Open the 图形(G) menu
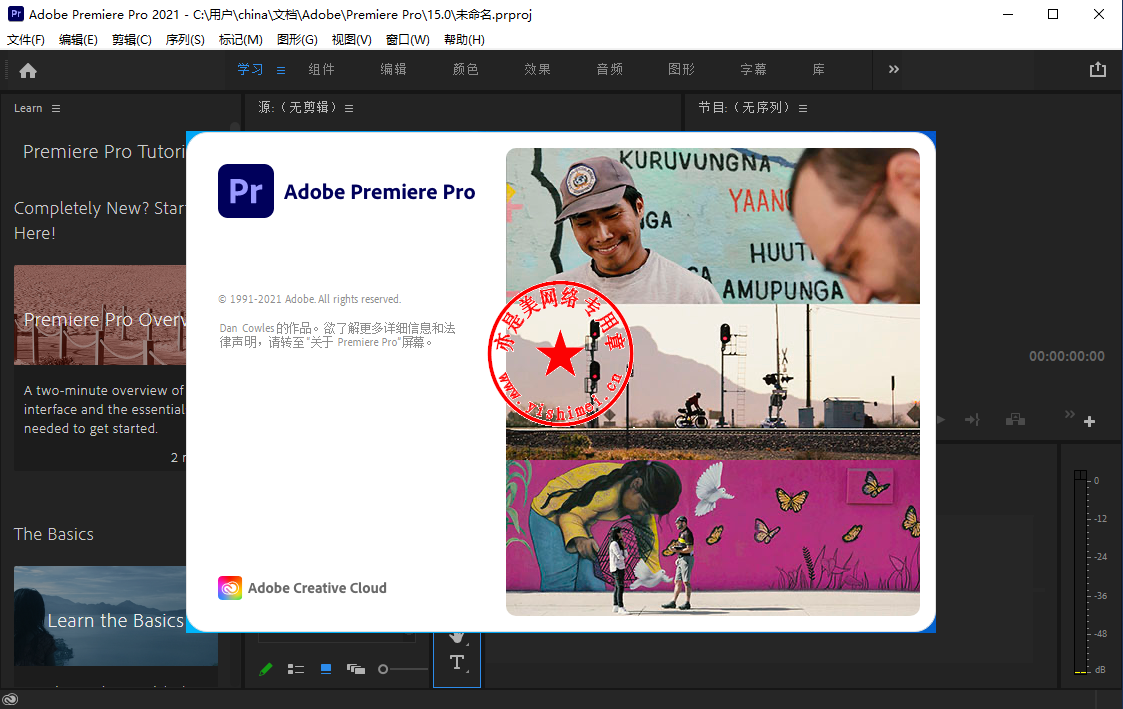 click(297, 39)
